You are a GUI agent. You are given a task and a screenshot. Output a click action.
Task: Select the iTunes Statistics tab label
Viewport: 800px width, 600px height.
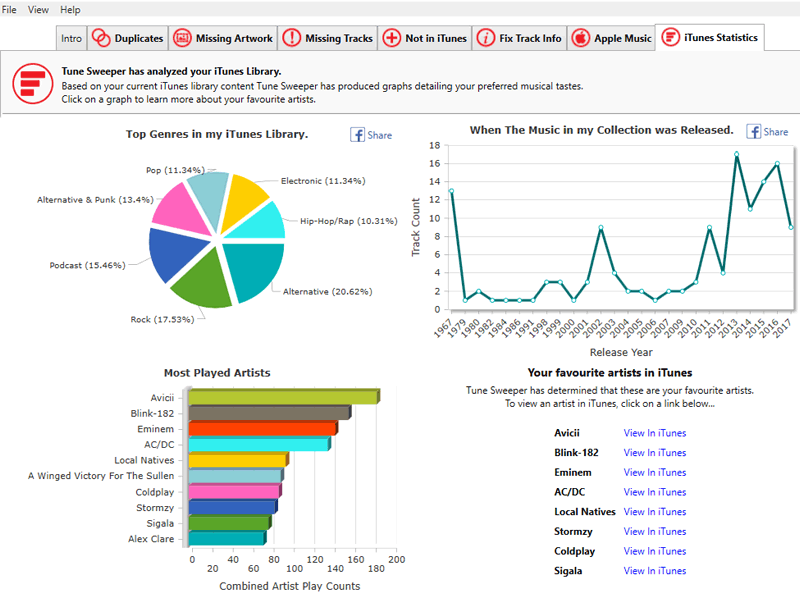coord(720,37)
